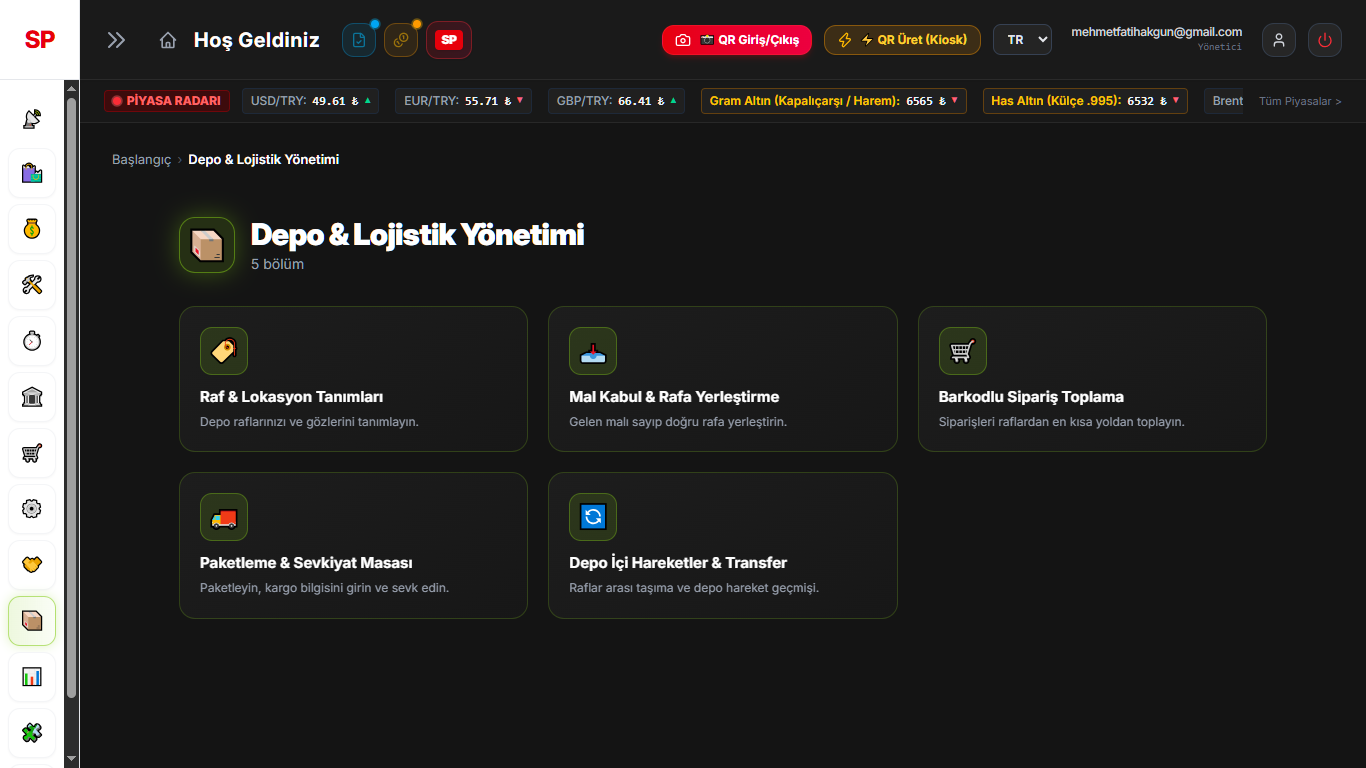Viewport: 1366px width, 768px height.
Task: Open the gear settings sidebar module
Action: click(x=32, y=509)
